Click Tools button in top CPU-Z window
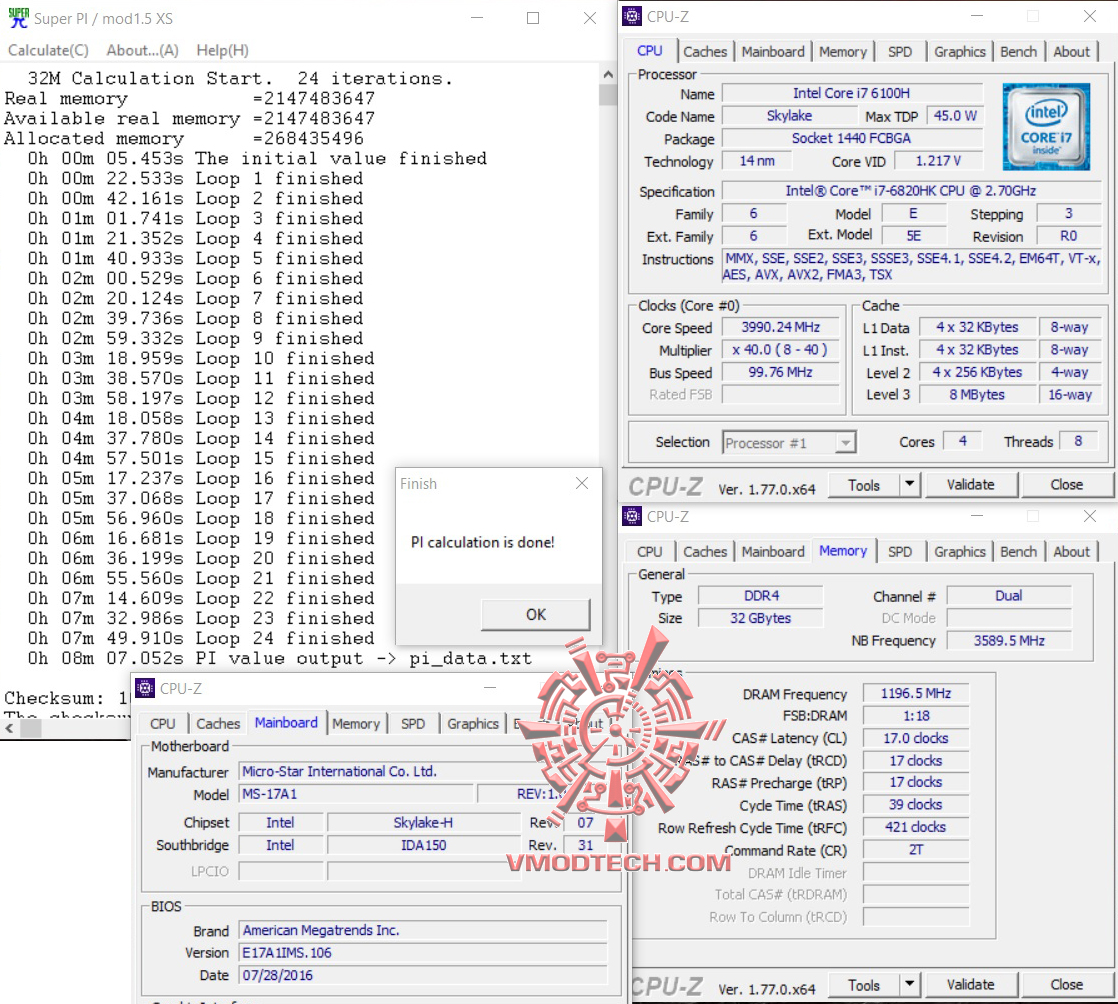 click(863, 485)
